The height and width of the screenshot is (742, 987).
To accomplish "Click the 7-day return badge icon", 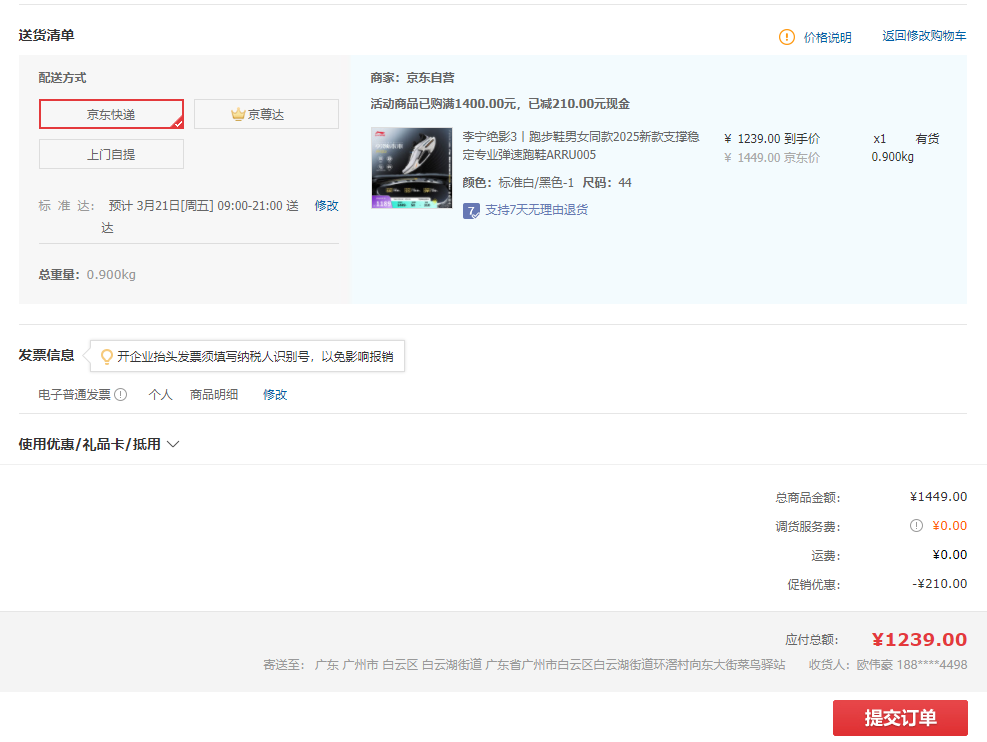I will pyautogui.click(x=471, y=210).
